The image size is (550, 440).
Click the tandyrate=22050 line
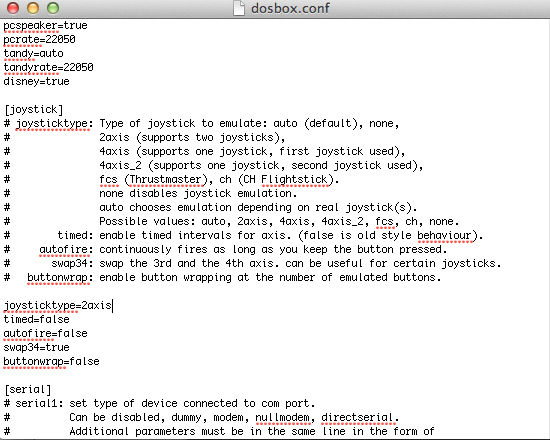click(x=48, y=67)
